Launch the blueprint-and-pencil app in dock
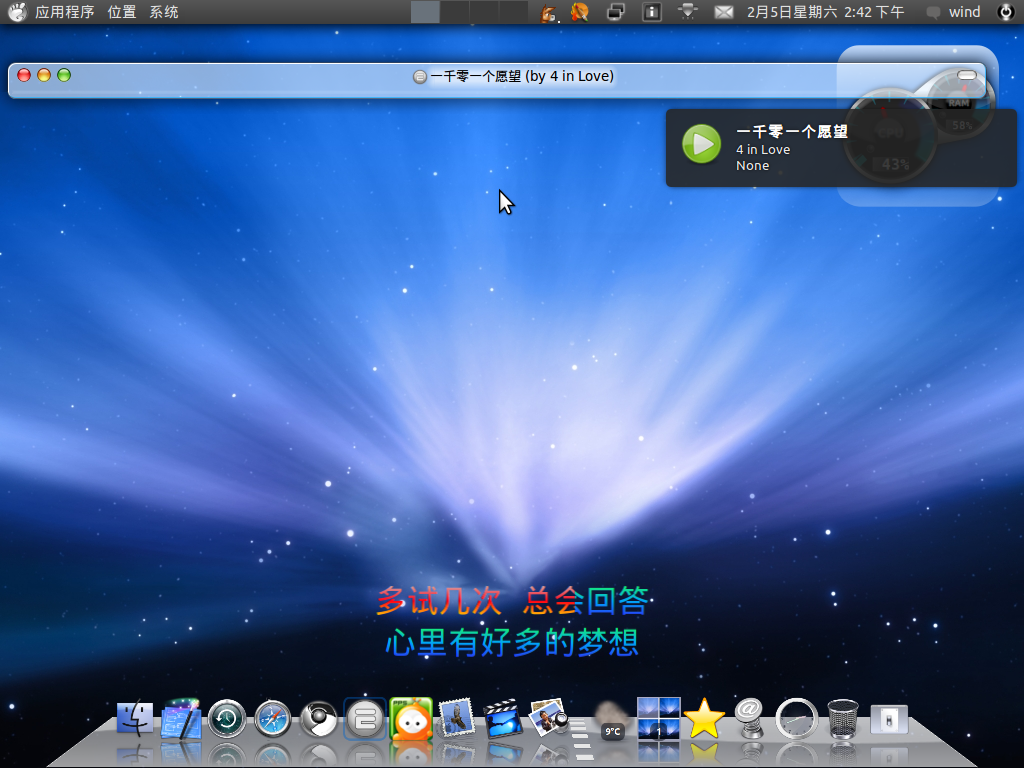 coord(181,718)
